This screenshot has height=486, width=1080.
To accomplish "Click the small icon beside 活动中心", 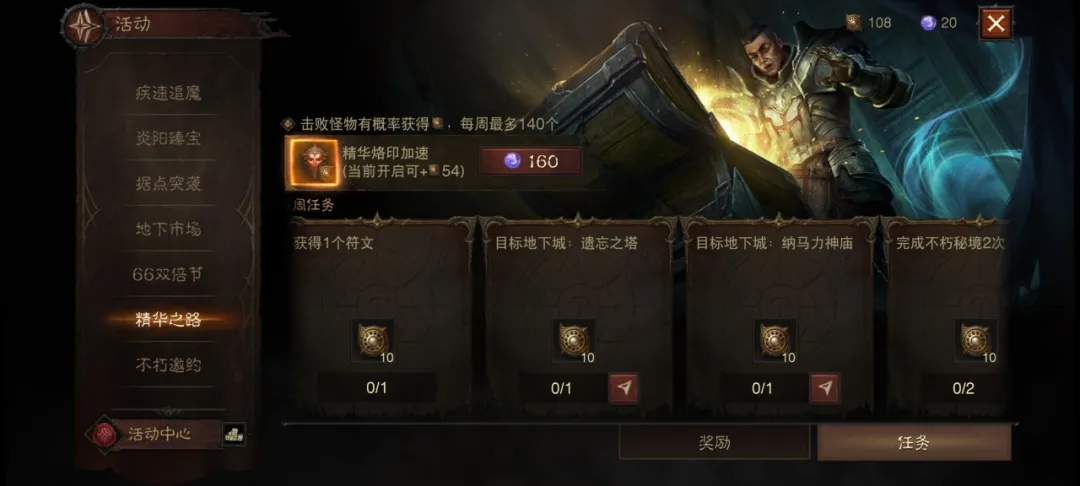I will [x=234, y=434].
